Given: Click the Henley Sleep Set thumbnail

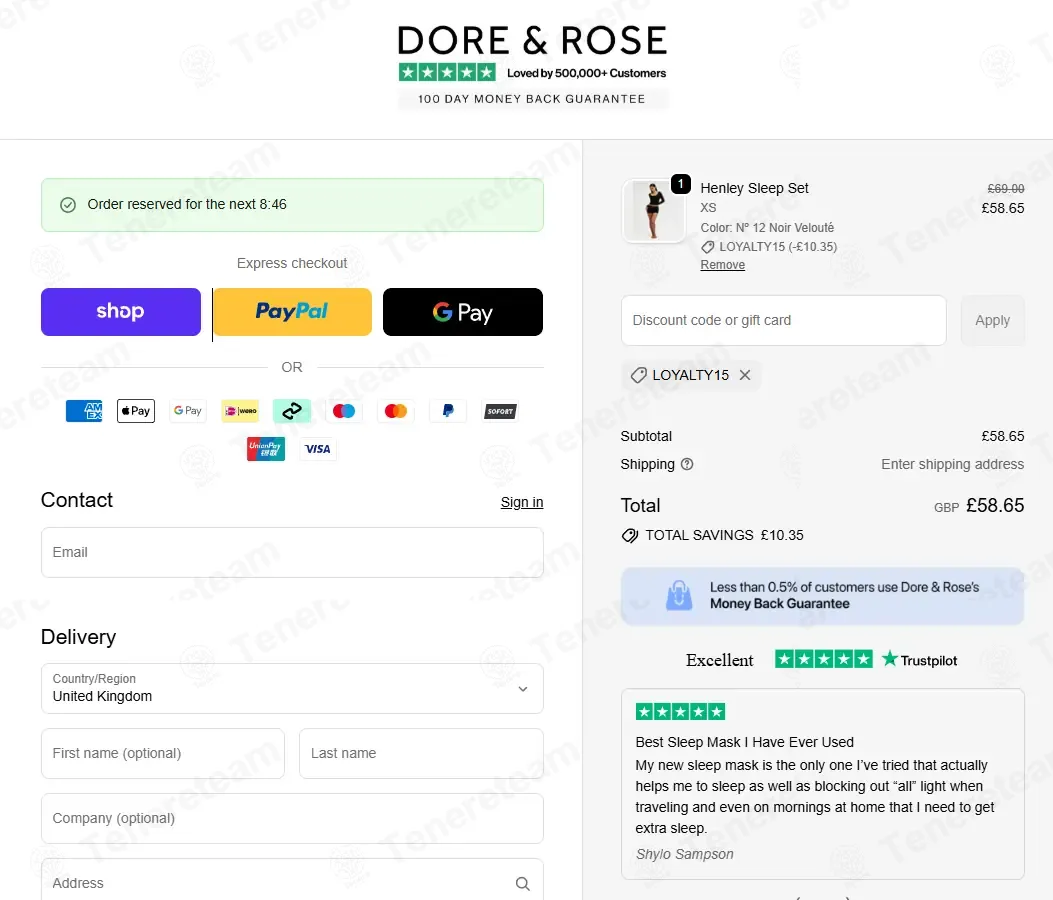Looking at the screenshot, I should click(x=653, y=210).
